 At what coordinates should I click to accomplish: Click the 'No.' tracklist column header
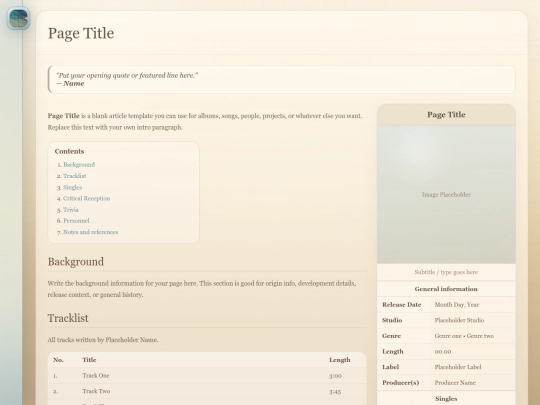[x=58, y=360]
